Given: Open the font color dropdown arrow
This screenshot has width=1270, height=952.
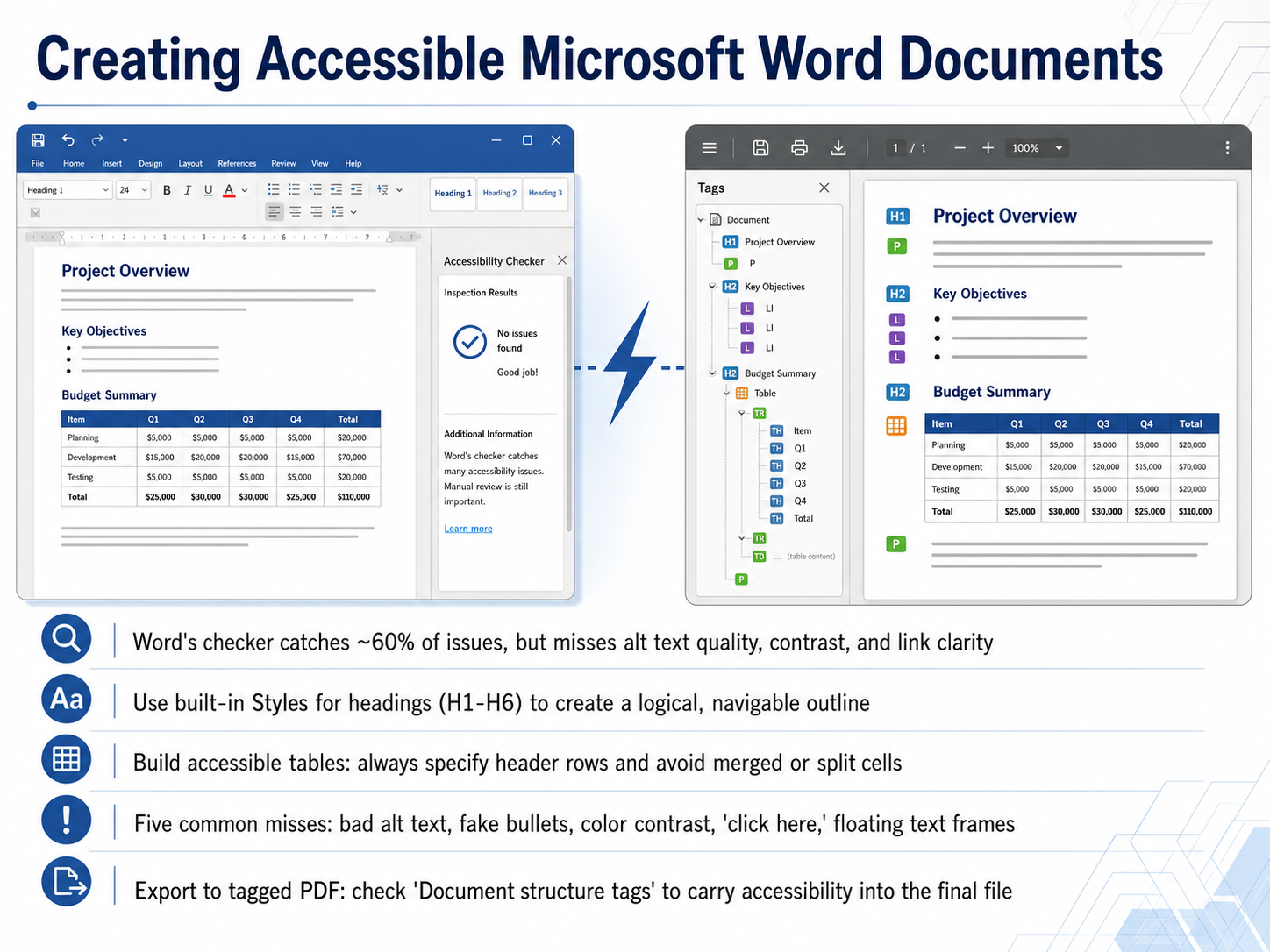Looking at the screenshot, I should coord(245,190).
